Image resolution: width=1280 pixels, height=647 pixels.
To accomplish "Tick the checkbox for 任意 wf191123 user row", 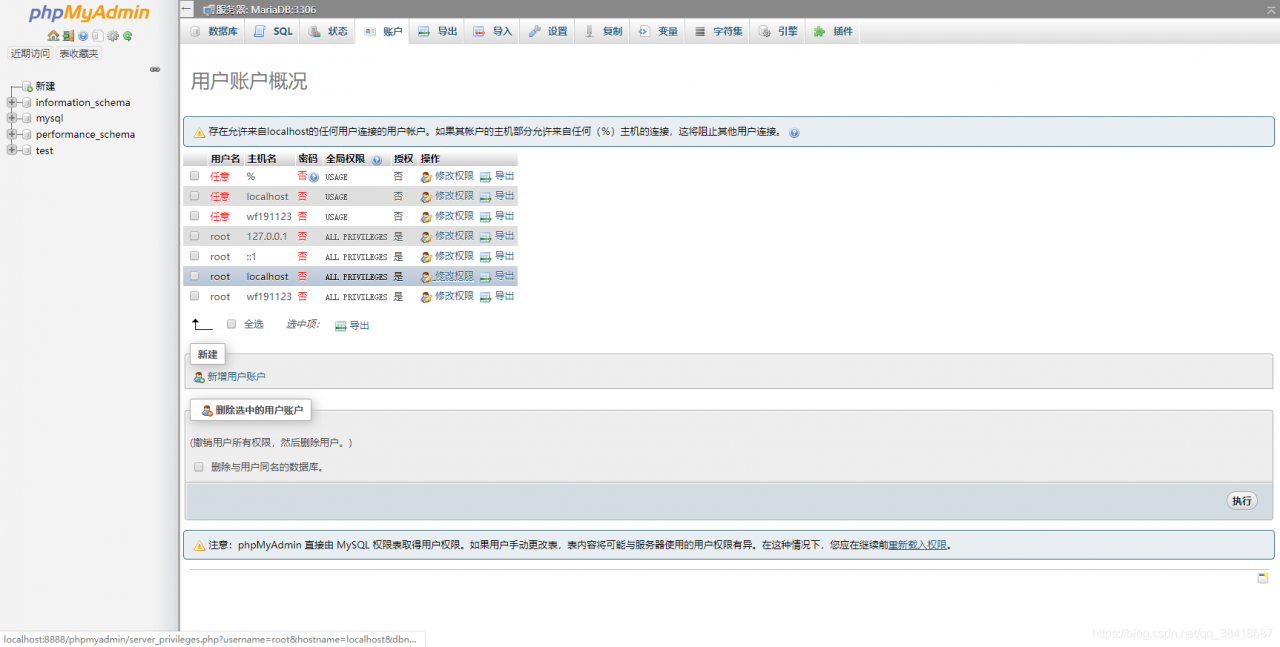I will tap(194, 216).
